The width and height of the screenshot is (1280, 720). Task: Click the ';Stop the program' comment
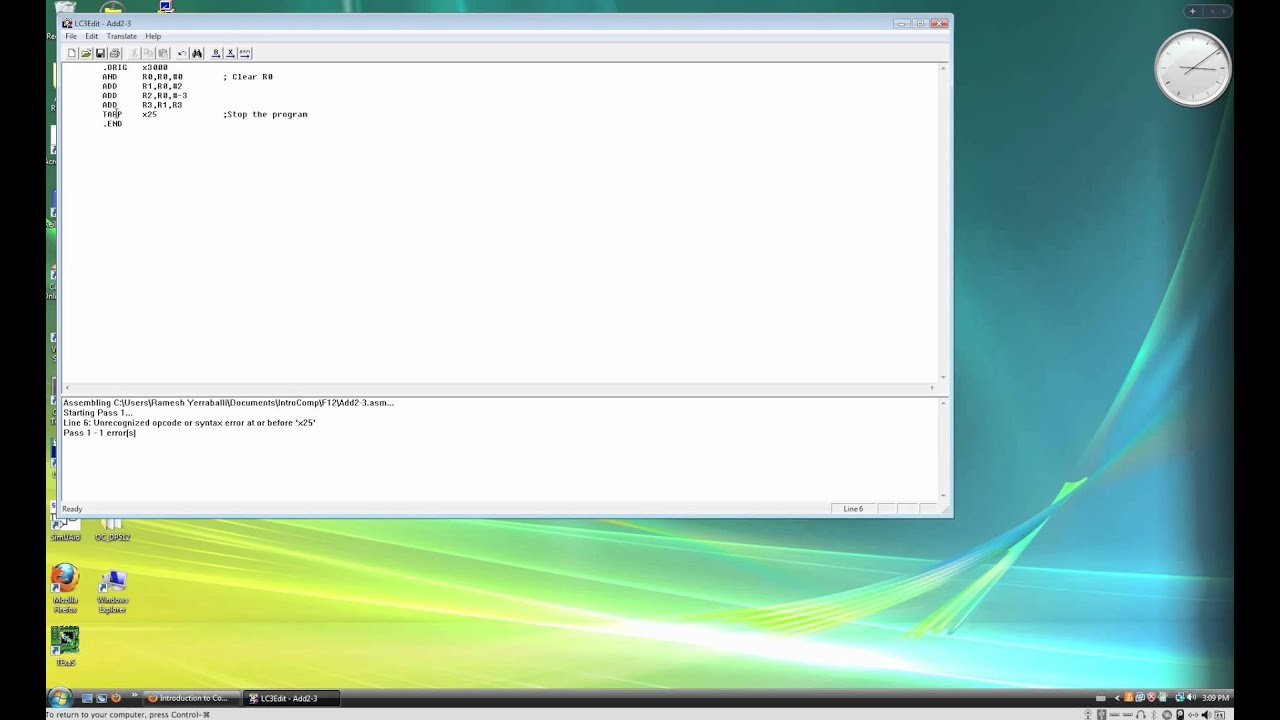point(265,114)
